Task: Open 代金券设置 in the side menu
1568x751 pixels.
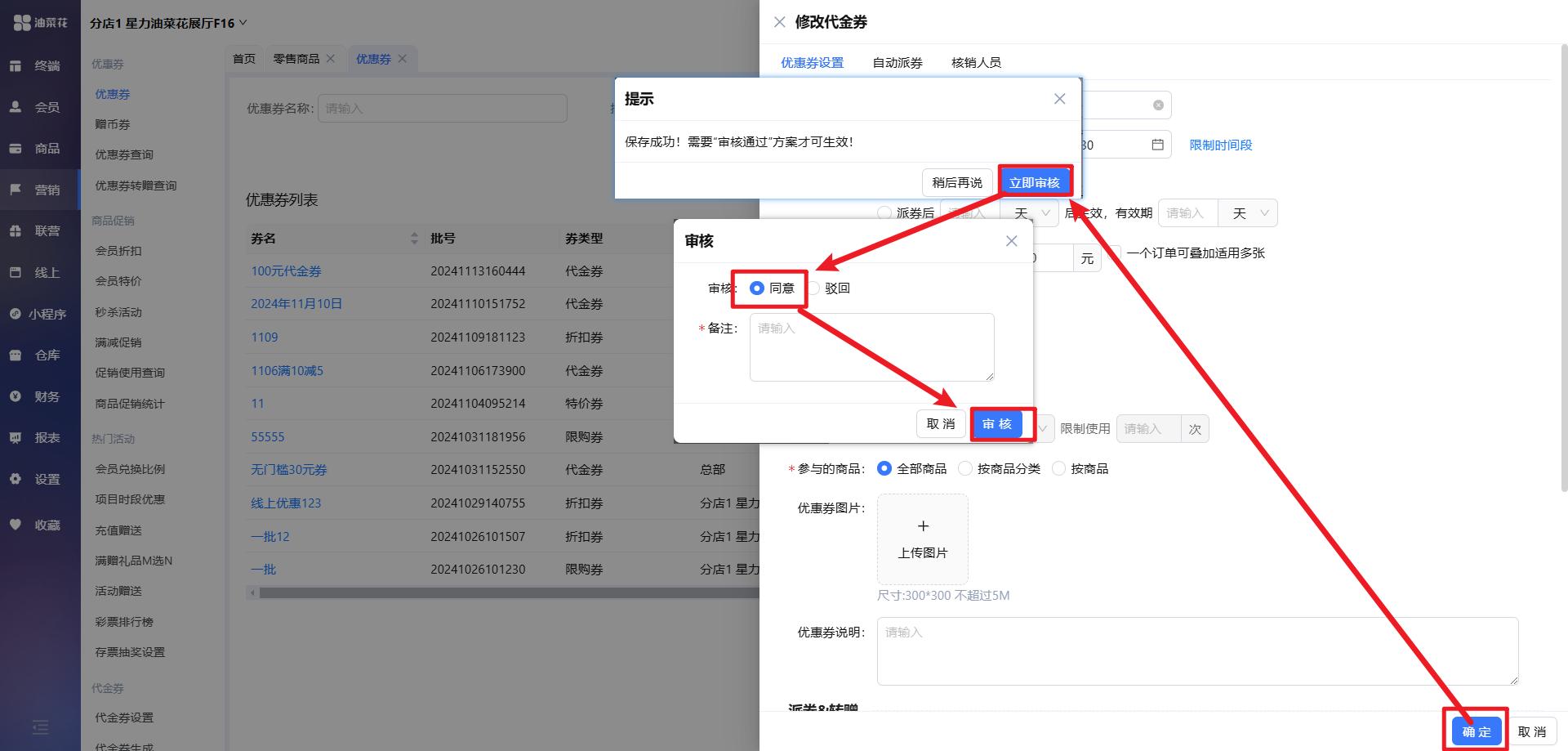Action: tap(124, 717)
